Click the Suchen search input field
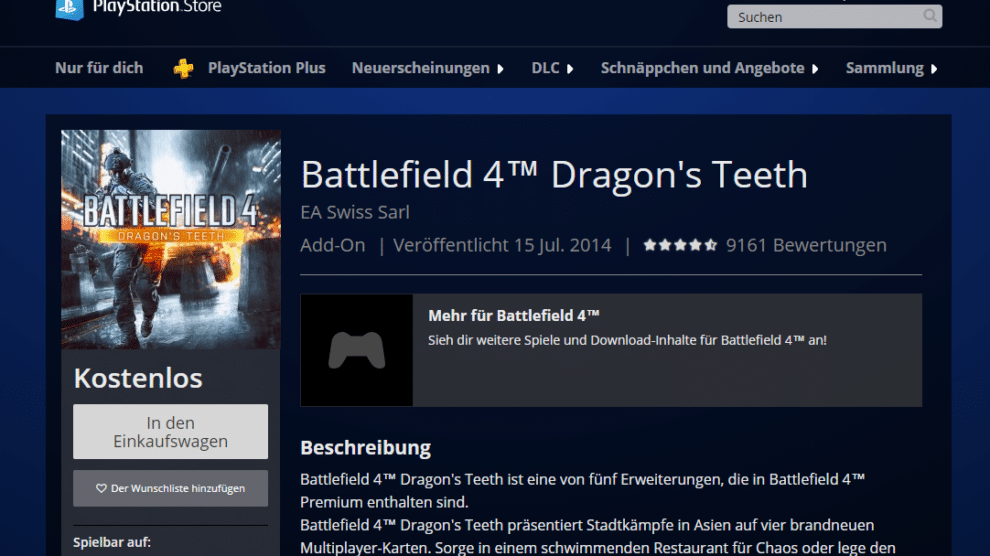The width and height of the screenshot is (990, 556). pos(825,17)
